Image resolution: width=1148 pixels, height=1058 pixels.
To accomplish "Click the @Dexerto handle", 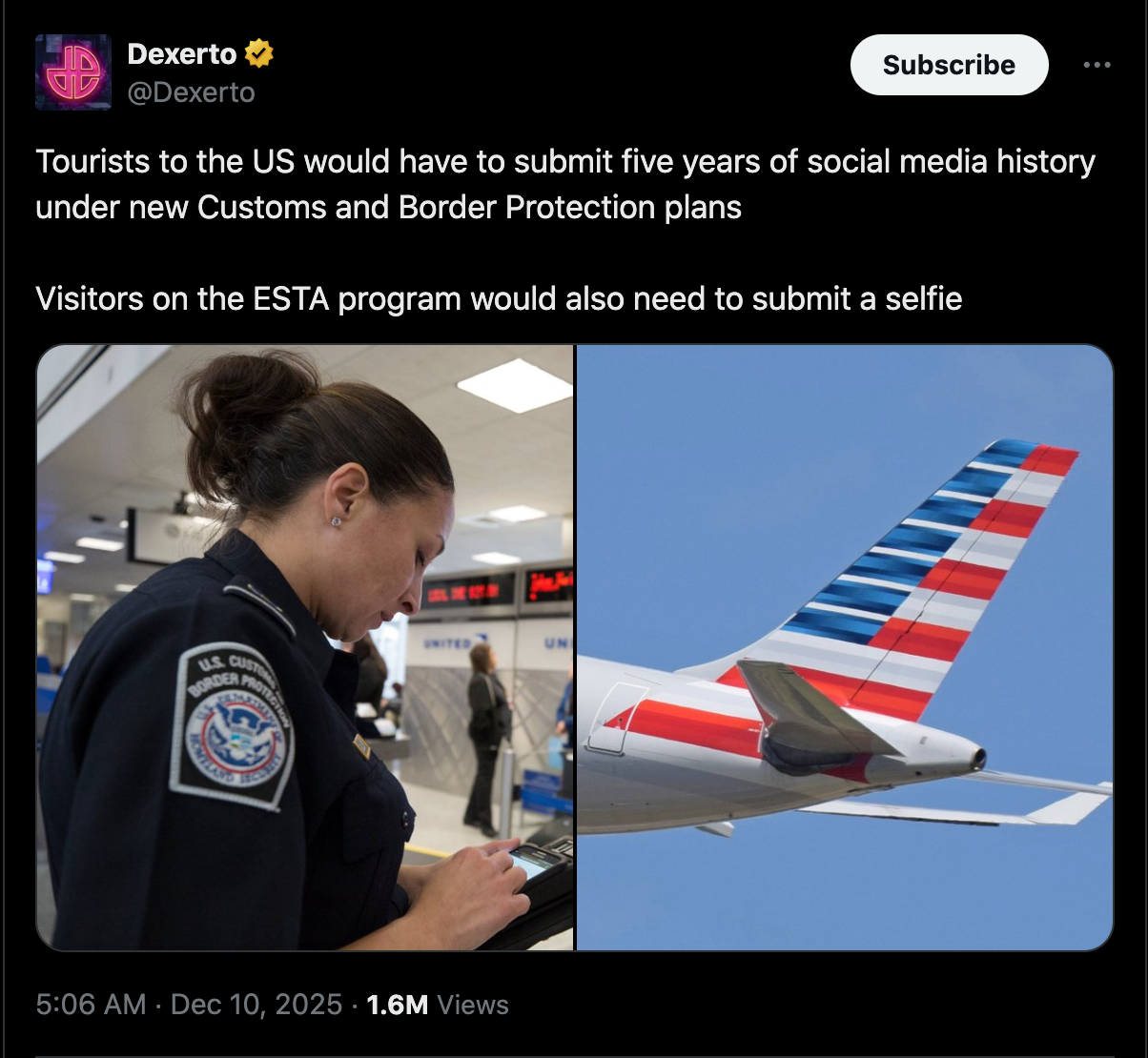I will (191, 92).
